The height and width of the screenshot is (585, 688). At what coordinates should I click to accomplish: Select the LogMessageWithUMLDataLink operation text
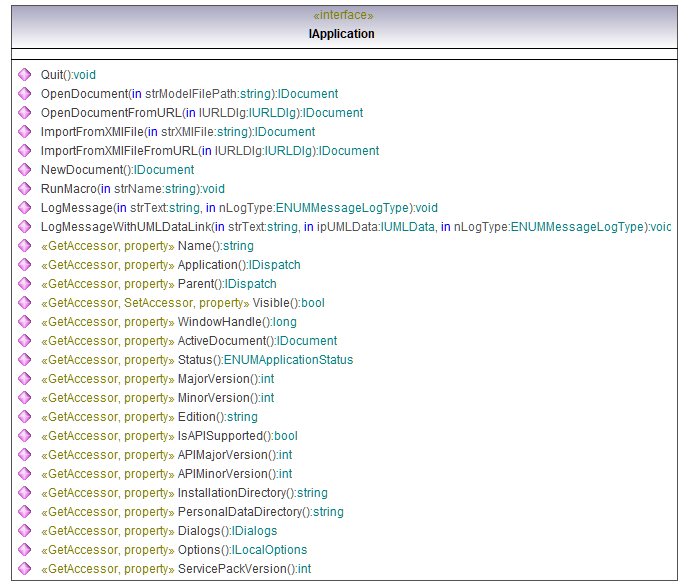tap(125, 227)
